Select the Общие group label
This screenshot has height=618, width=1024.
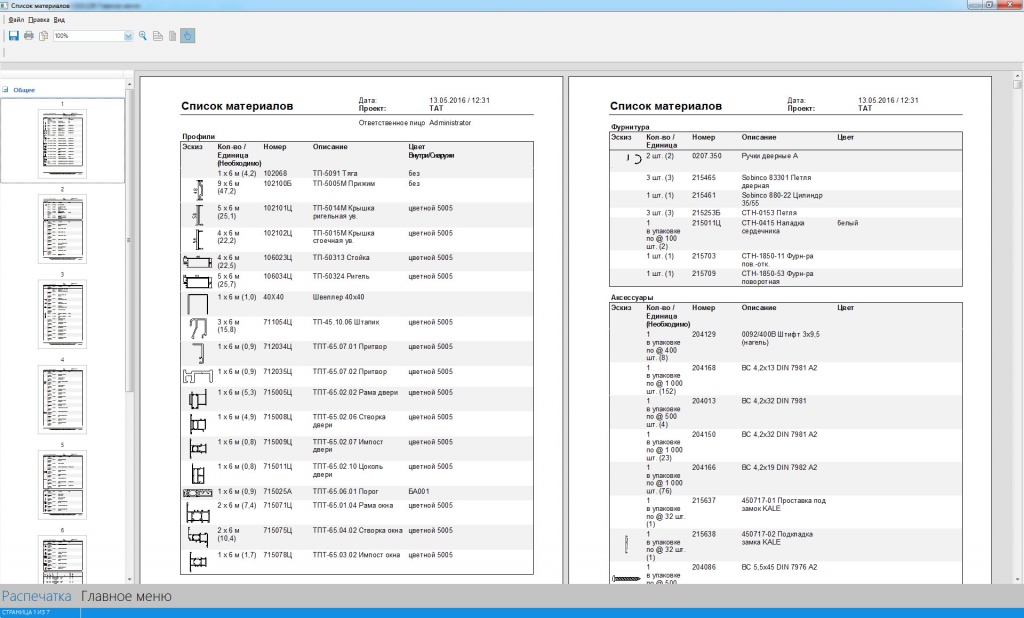click(x=24, y=90)
